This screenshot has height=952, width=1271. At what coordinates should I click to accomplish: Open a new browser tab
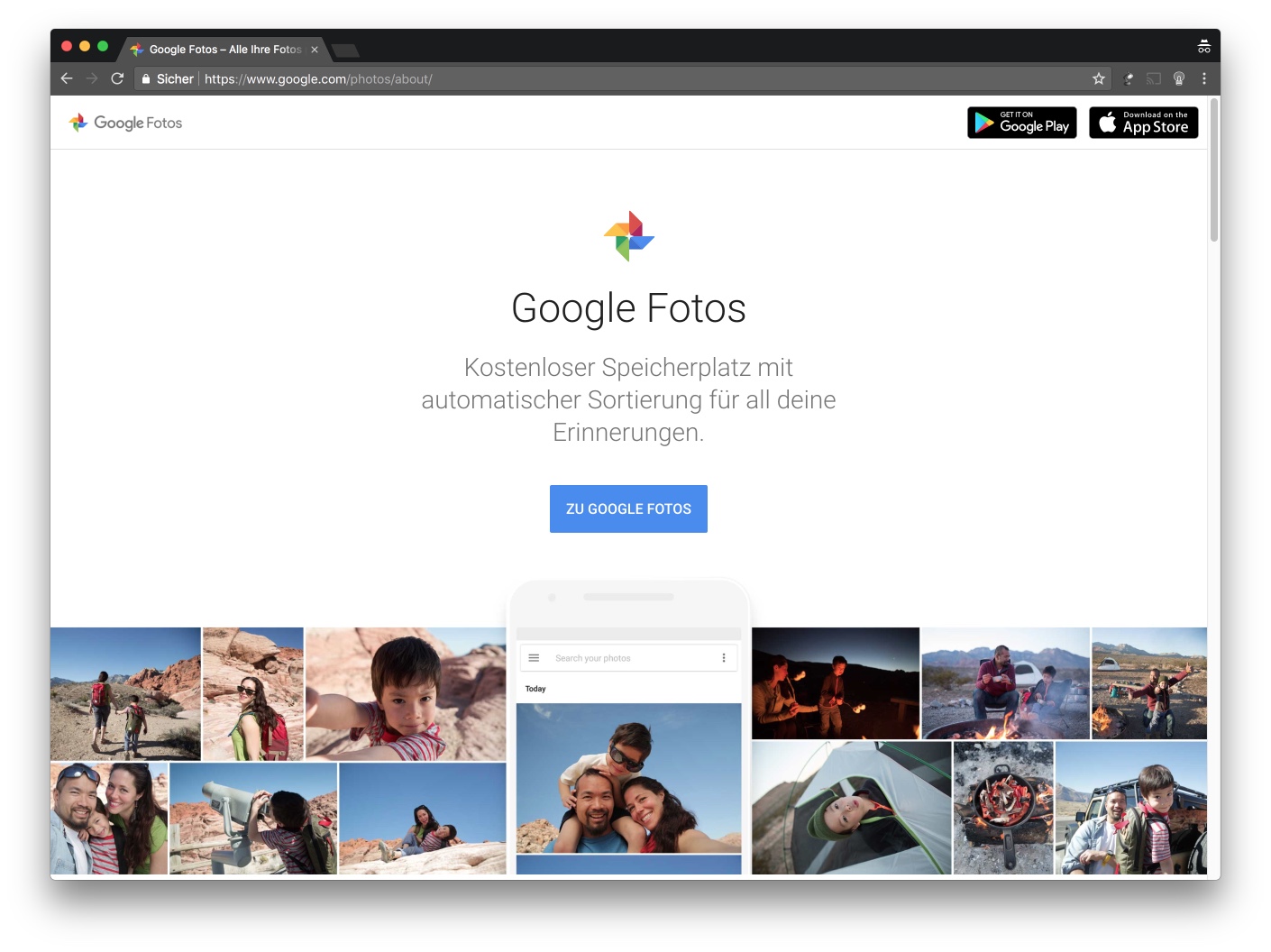coord(345,50)
